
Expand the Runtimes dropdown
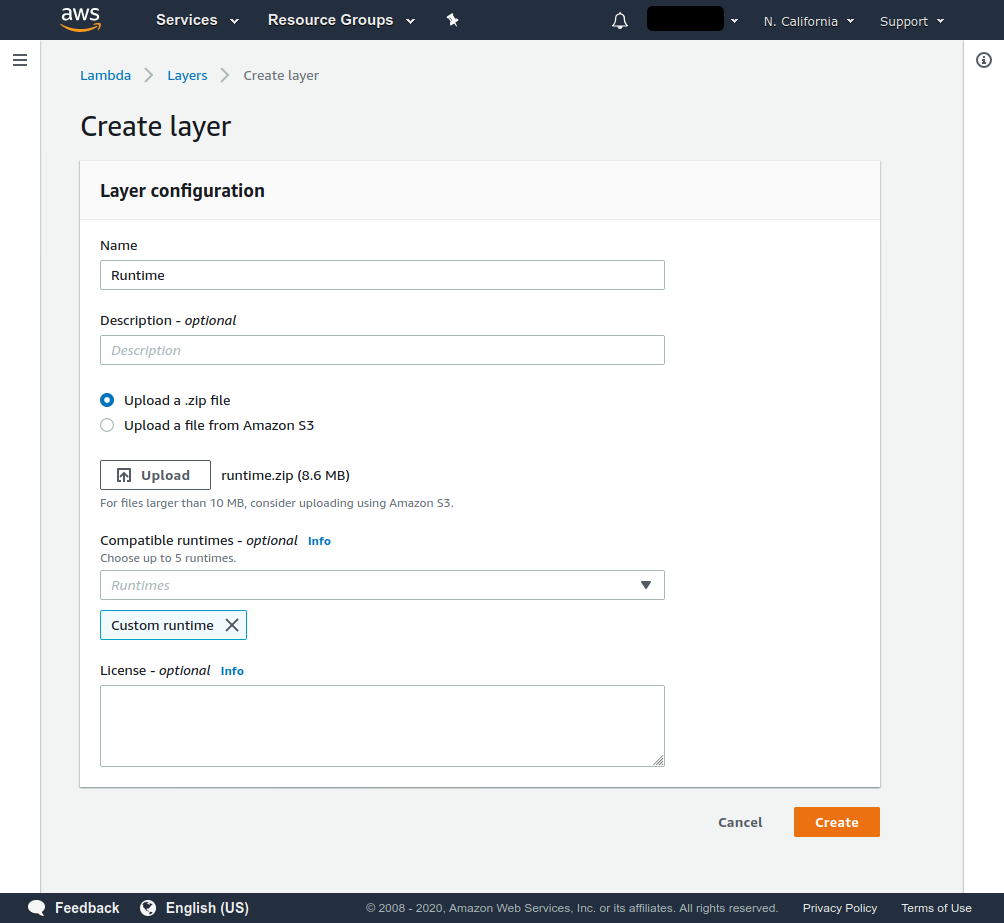click(382, 585)
